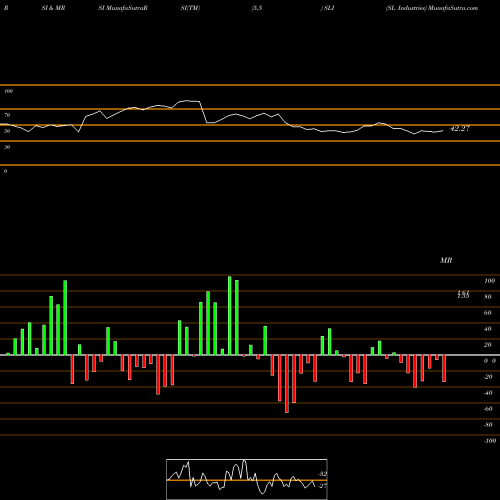Screen dimensions: 500x500
Task: Select the RSI value 42.27 label
Action: coord(460,128)
